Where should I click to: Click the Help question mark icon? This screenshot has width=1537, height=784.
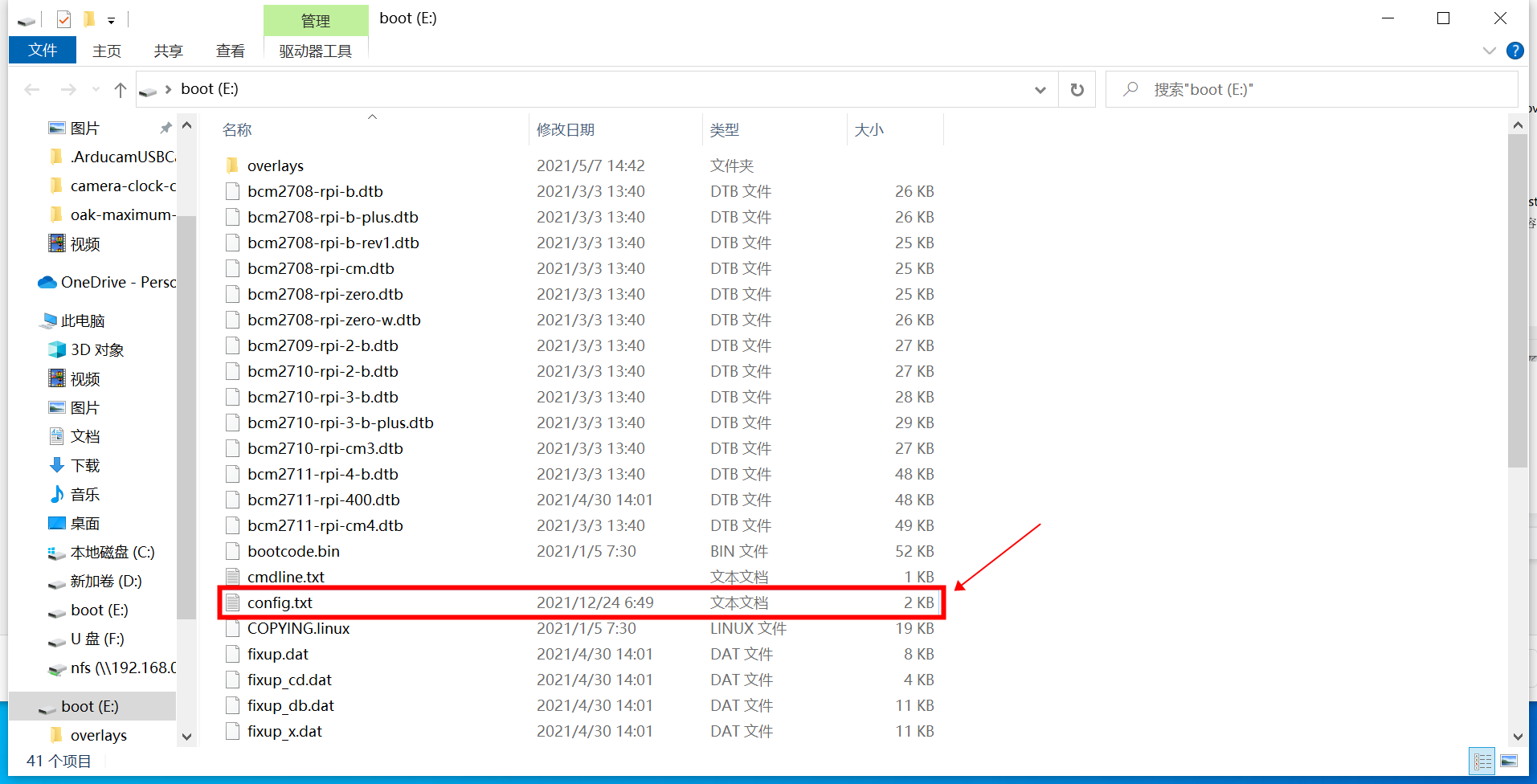point(1515,51)
